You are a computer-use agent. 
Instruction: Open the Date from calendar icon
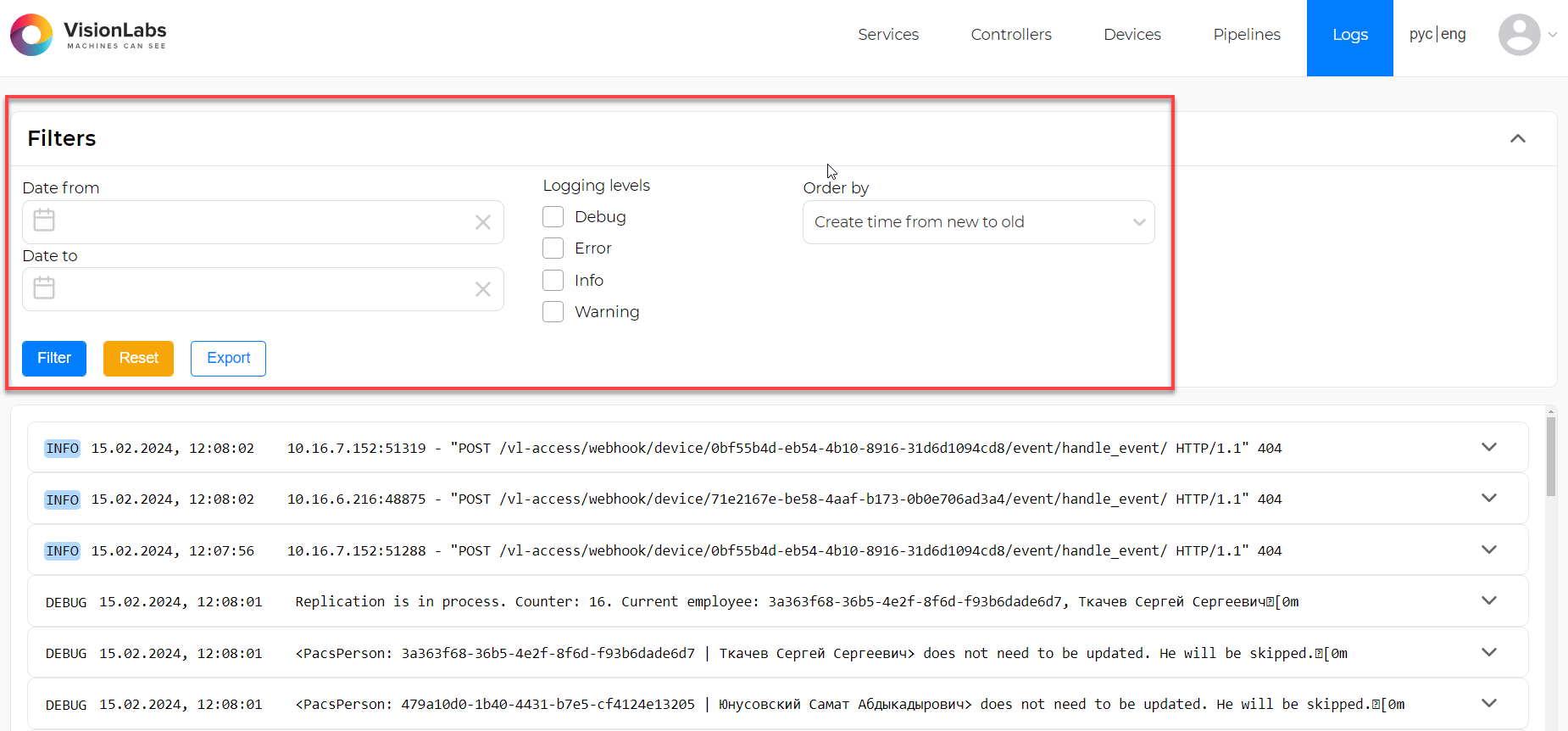(44, 220)
